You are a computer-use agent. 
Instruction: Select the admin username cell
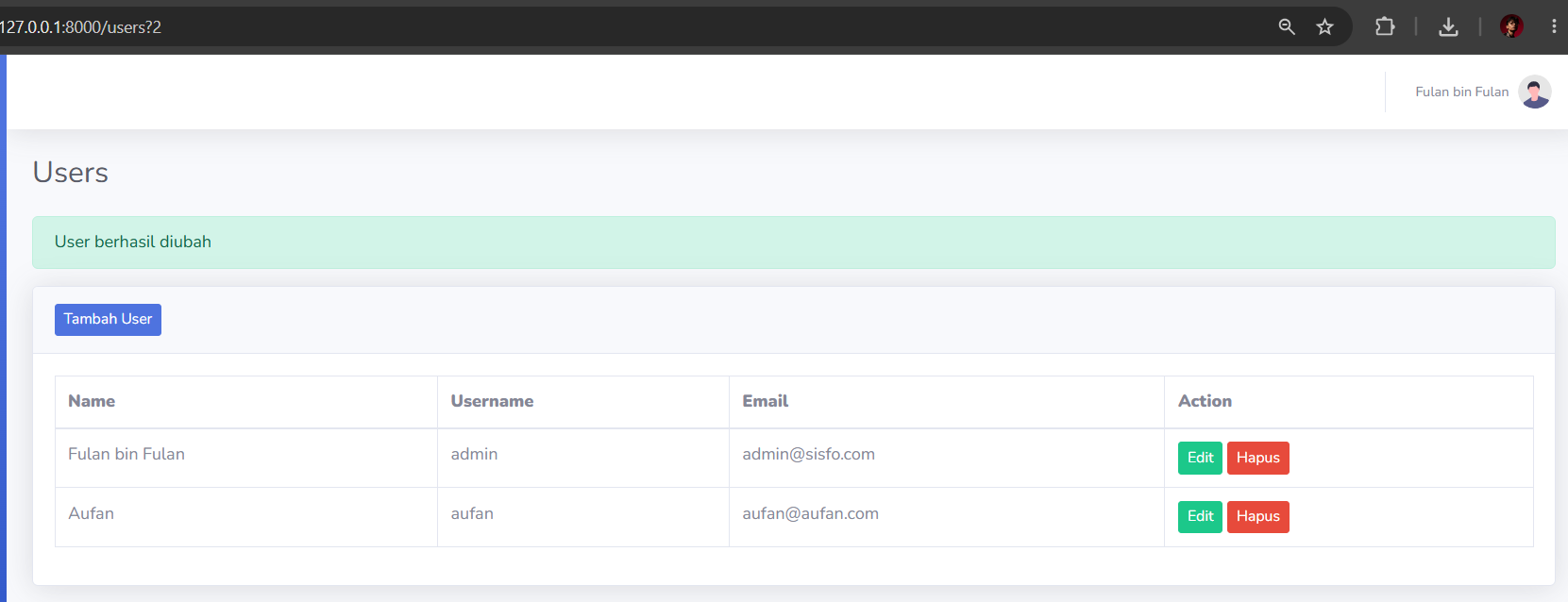click(583, 458)
